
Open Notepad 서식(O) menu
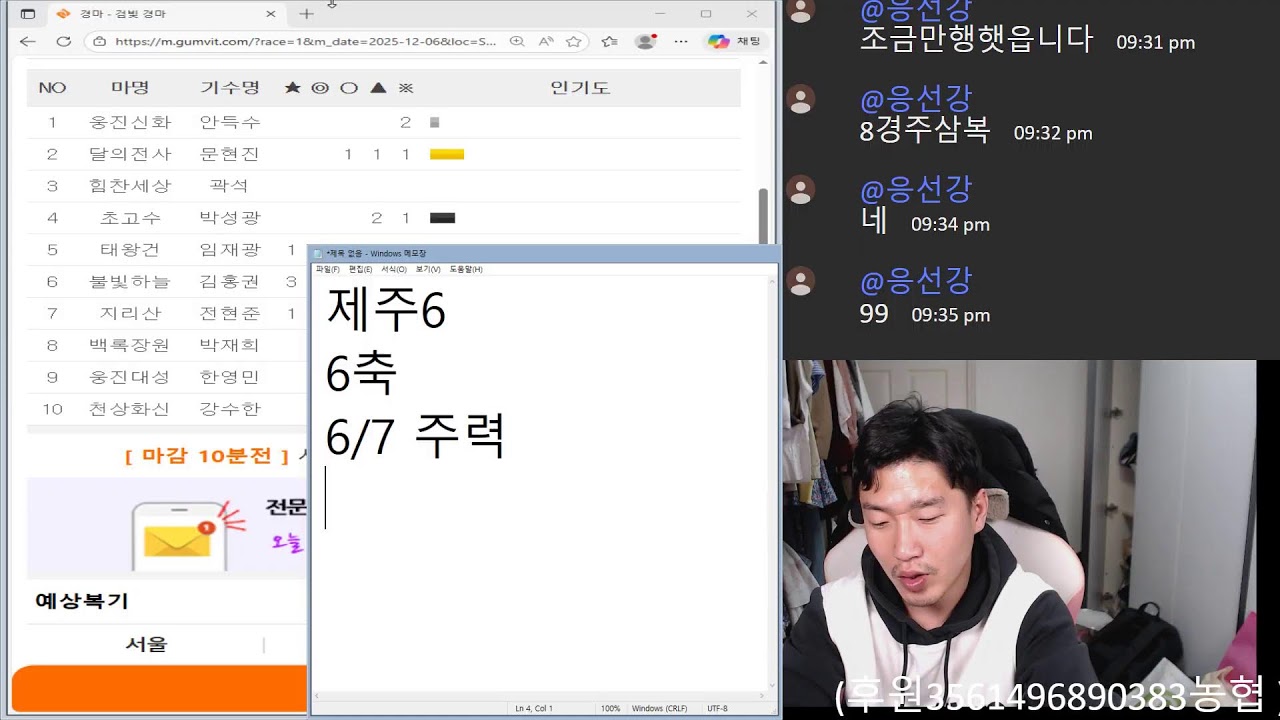(x=394, y=269)
